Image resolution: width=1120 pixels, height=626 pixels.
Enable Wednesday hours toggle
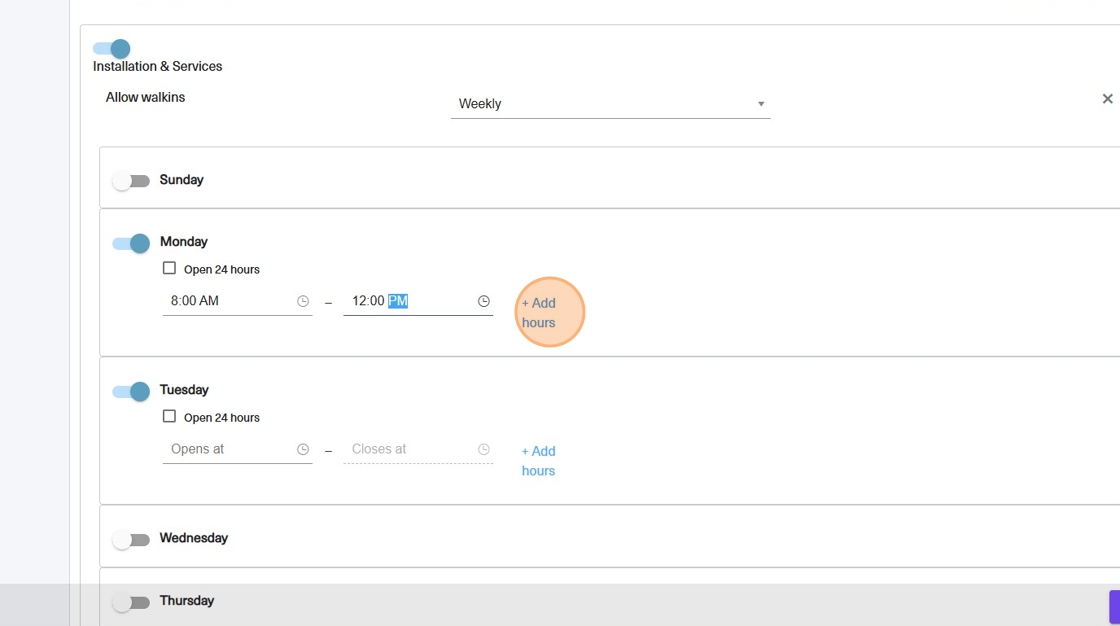tap(131, 539)
